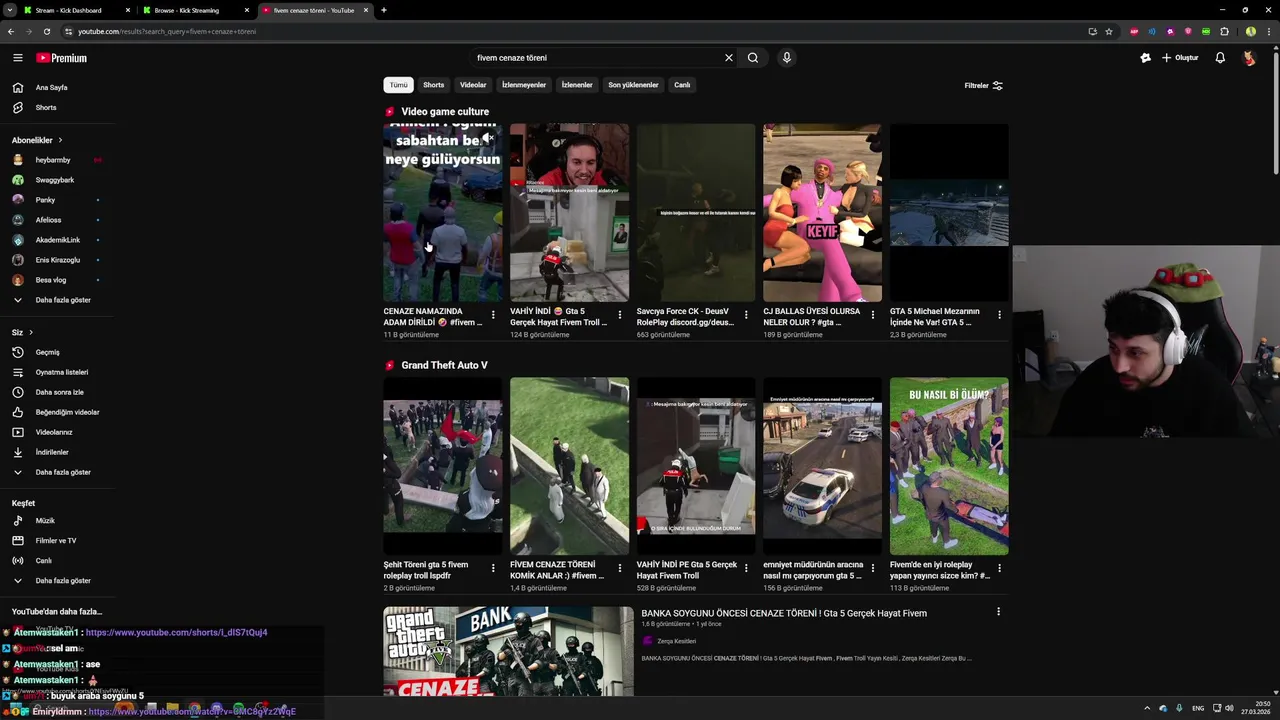Expand Daha fazla göster under Keşfet
The width and height of the screenshot is (1280, 720).
(62, 581)
